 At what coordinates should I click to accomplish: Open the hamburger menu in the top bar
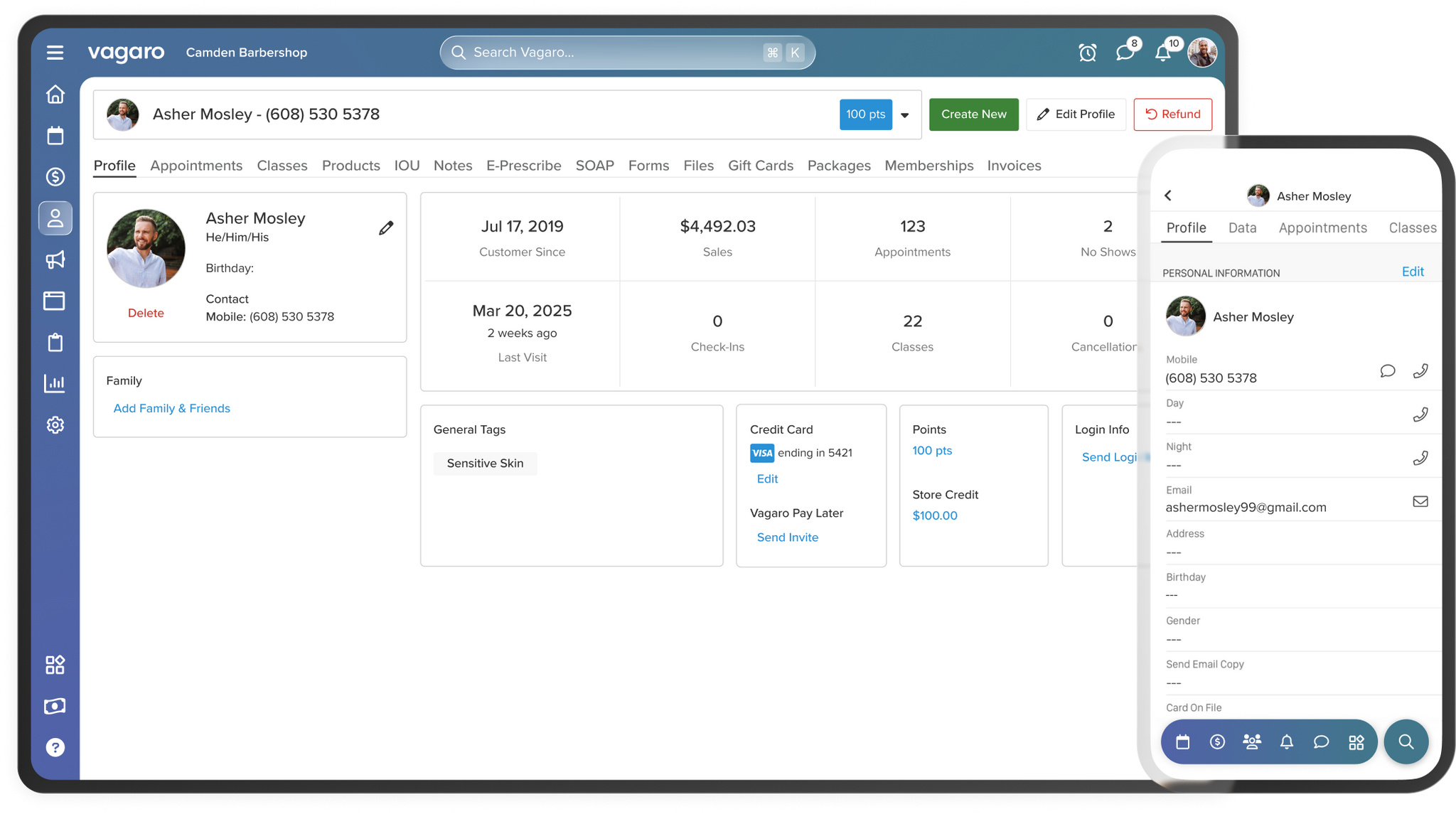coord(55,53)
